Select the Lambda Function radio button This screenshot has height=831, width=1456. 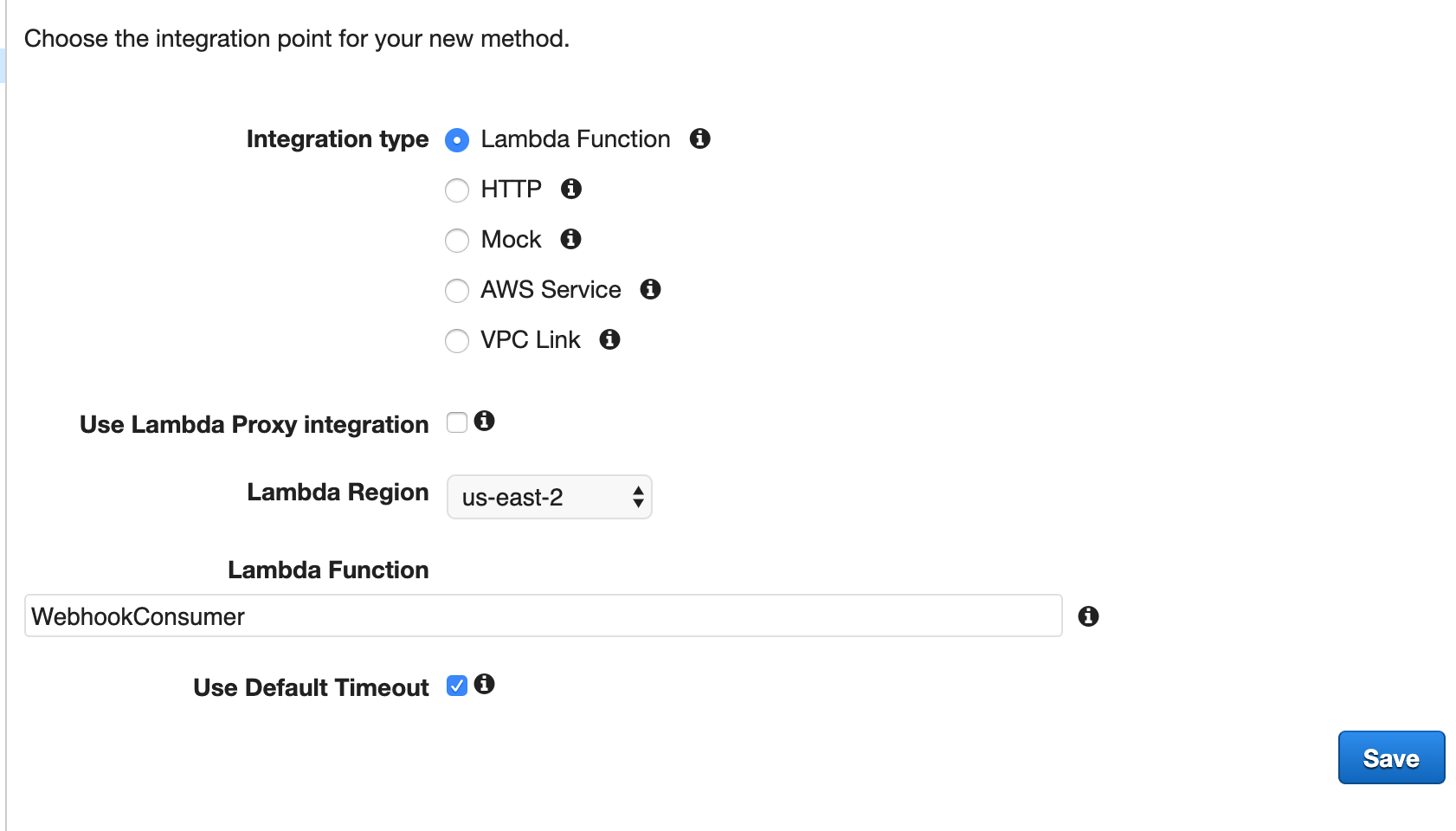pyautogui.click(x=457, y=139)
